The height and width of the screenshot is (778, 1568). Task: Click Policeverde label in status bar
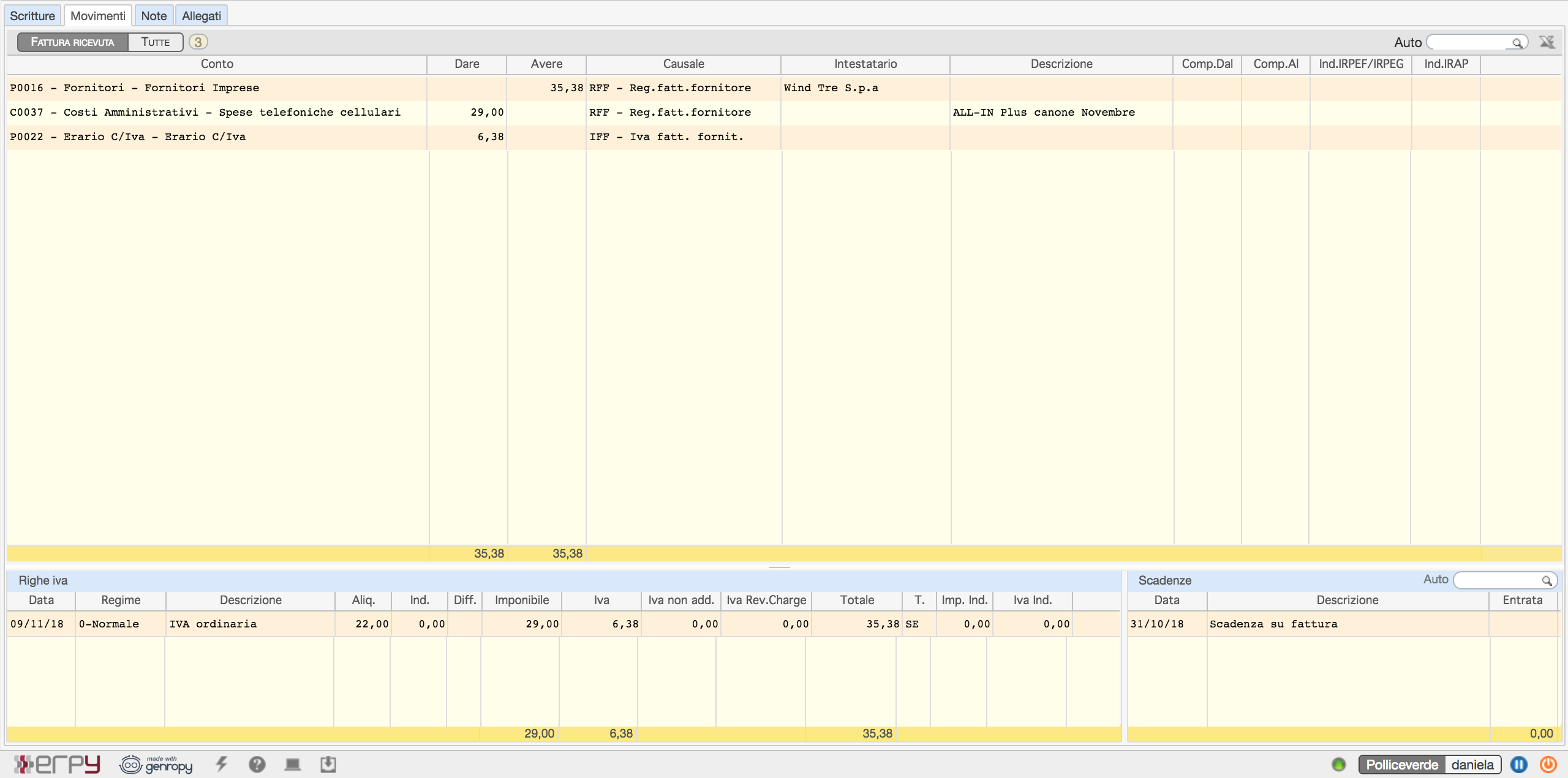pos(1402,765)
